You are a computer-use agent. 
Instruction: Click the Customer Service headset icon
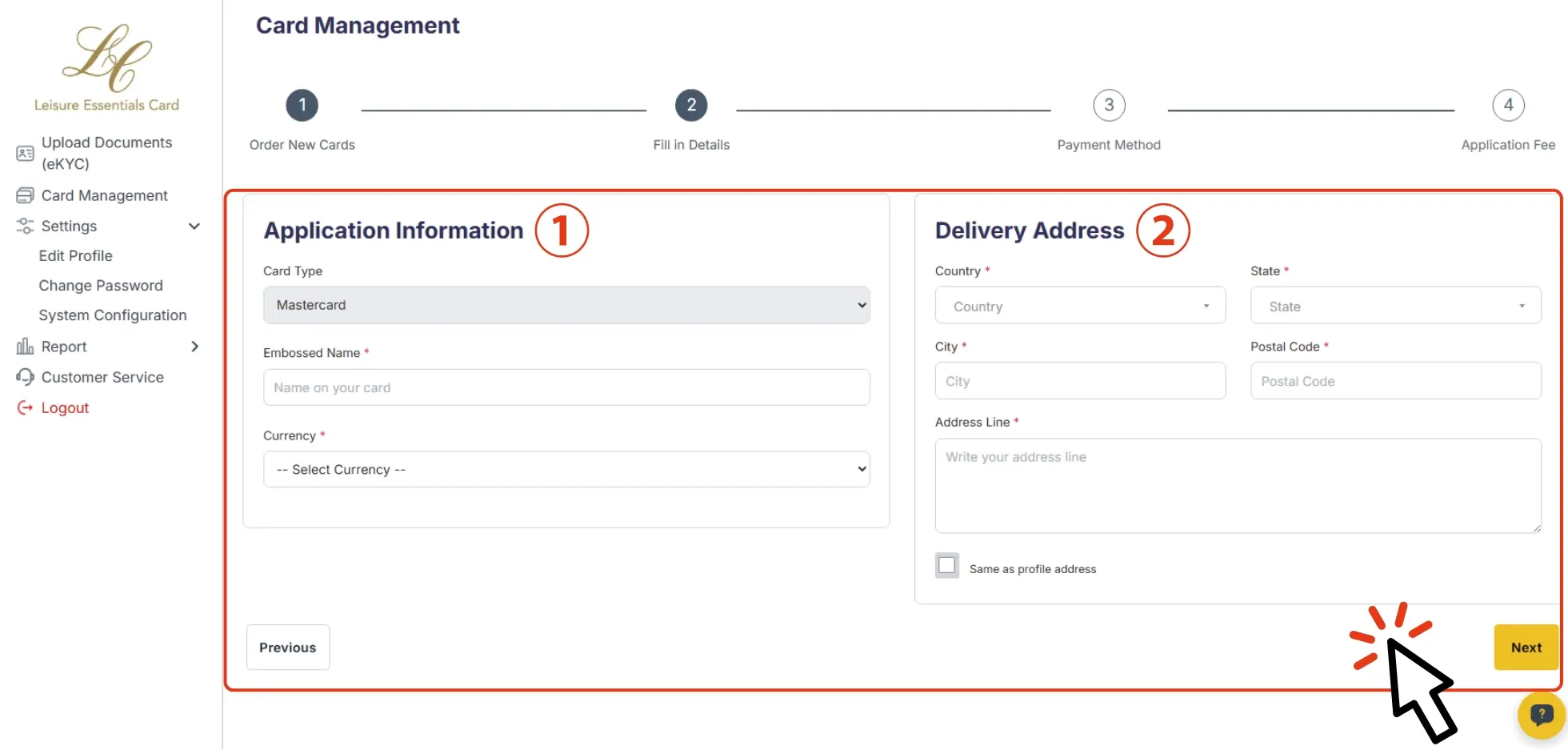[x=25, y=377]
